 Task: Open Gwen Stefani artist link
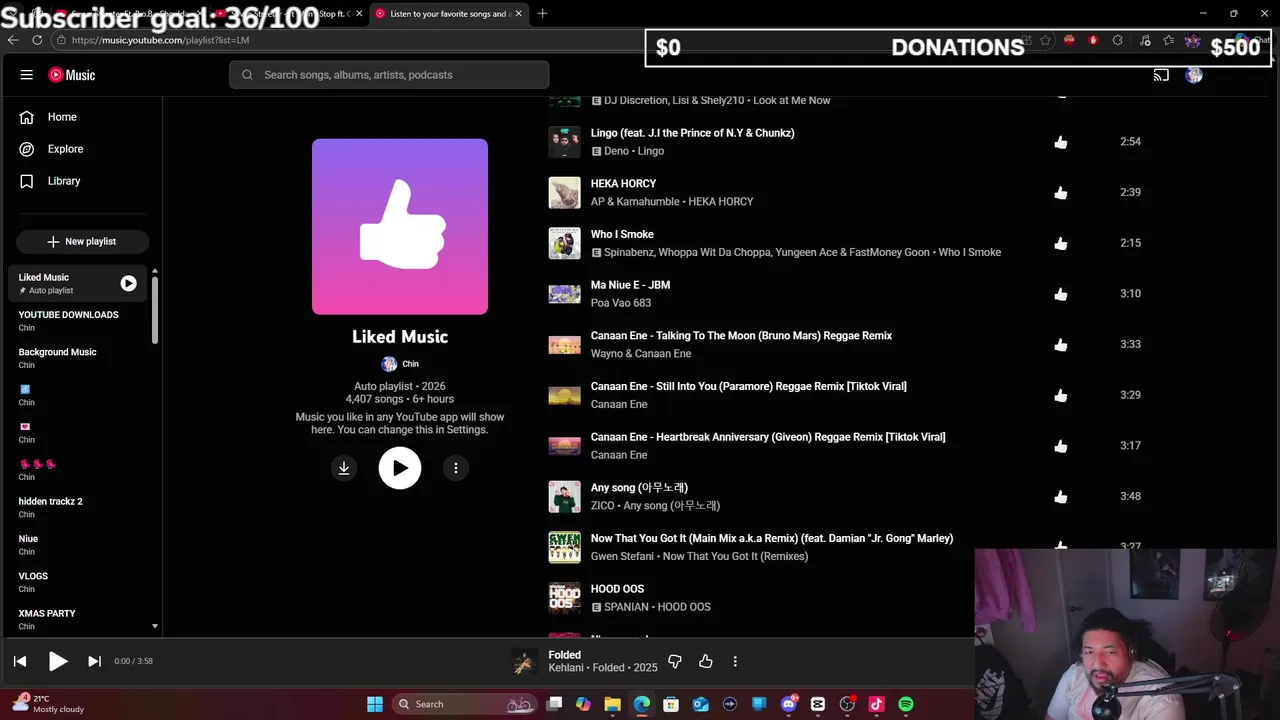click(x=622, y=556)
